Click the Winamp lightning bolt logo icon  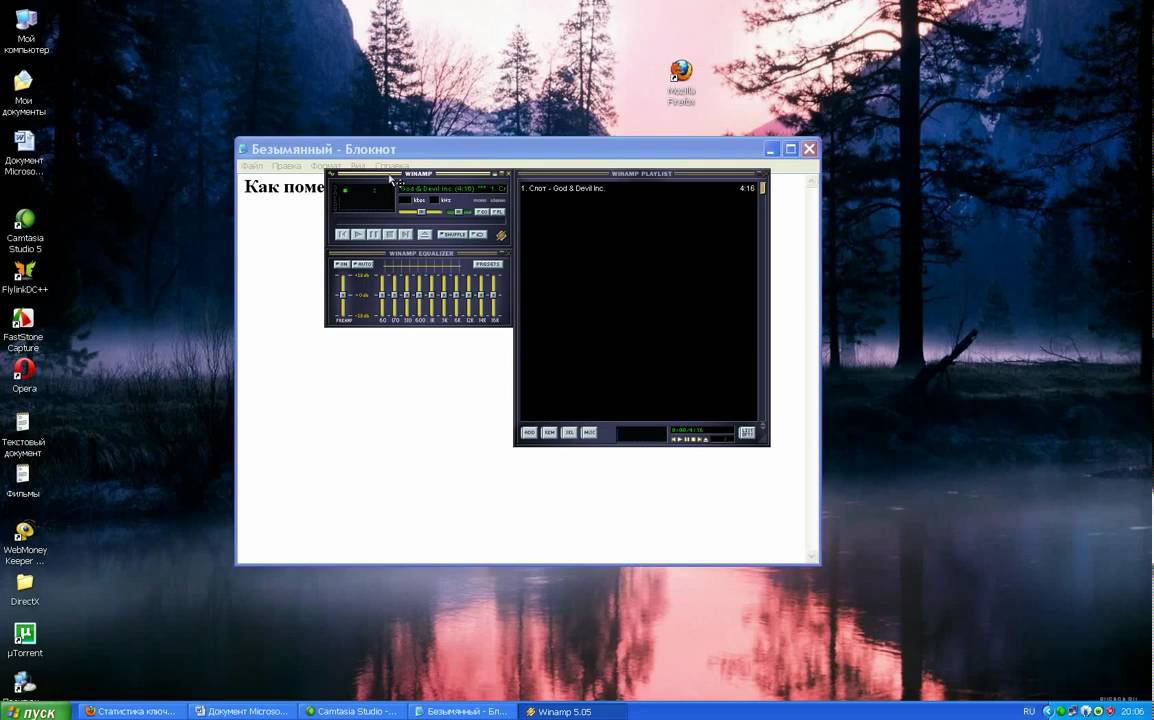[x=501, y=236]
